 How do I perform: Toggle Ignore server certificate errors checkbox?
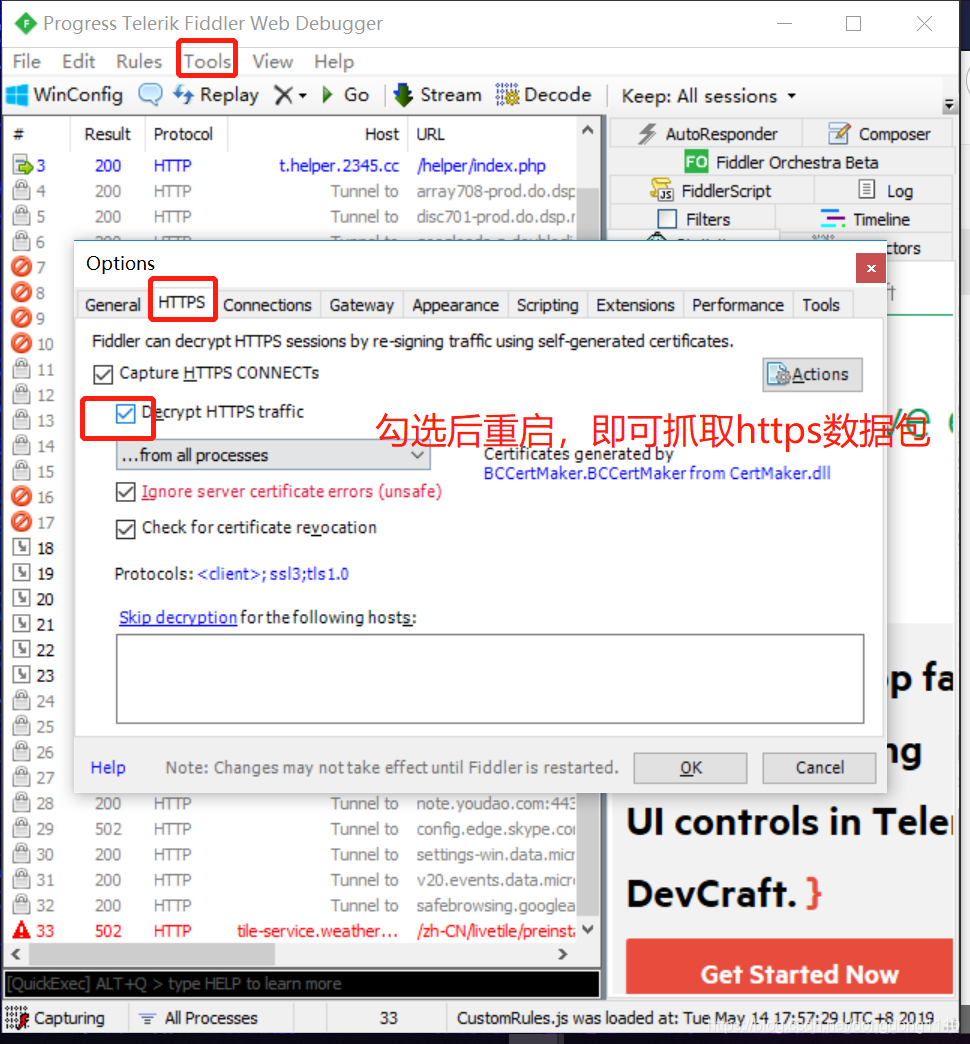point(125,492)
